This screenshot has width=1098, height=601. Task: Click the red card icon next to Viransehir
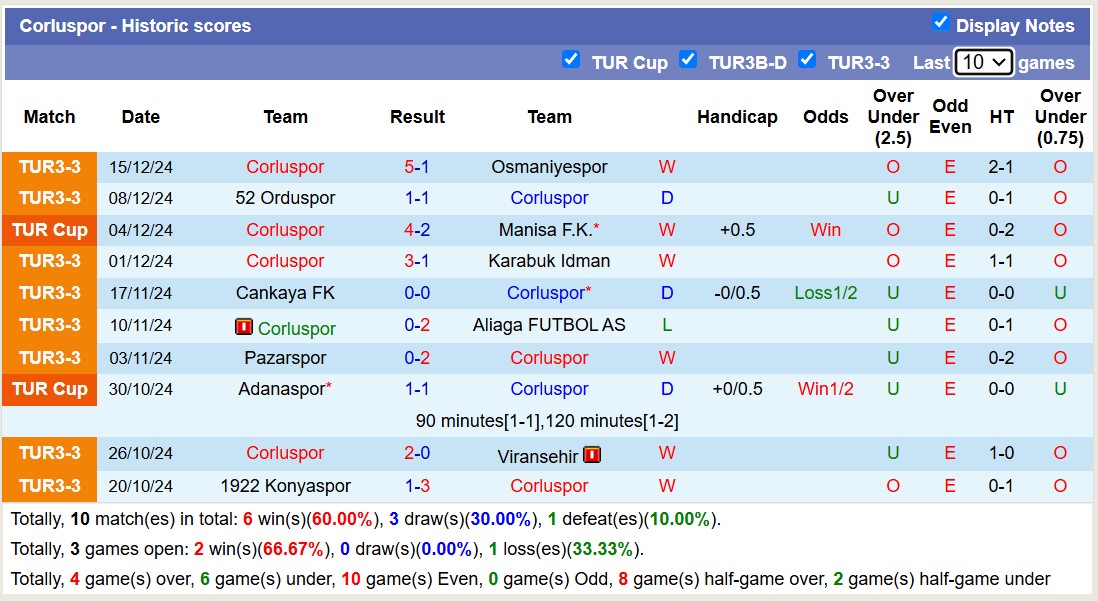tap(594, 454)
